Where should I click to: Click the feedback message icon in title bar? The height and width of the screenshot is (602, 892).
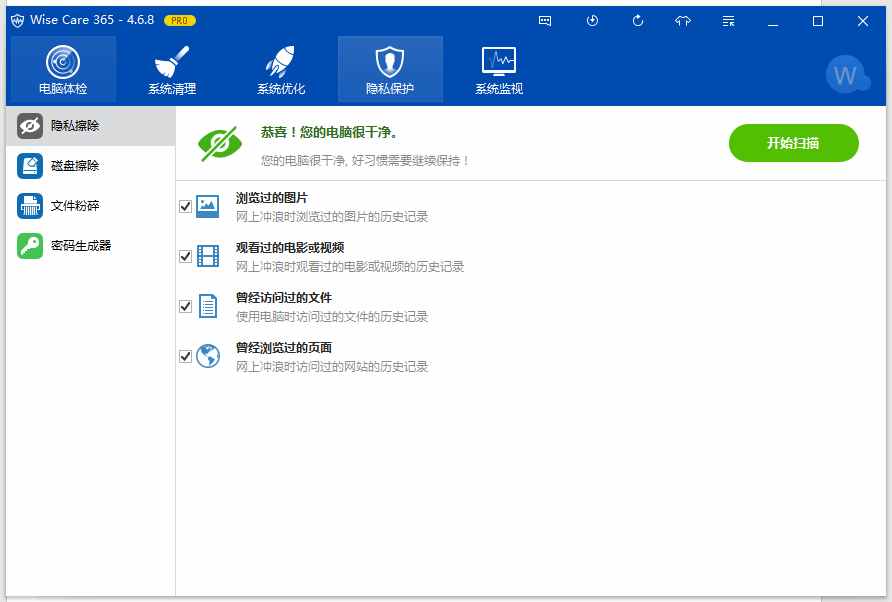coord(545,20)
